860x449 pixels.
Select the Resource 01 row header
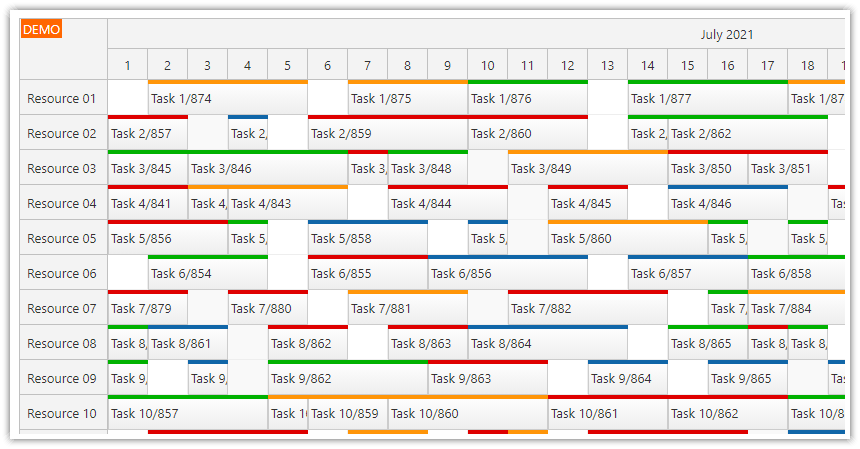tap(63, 98)
